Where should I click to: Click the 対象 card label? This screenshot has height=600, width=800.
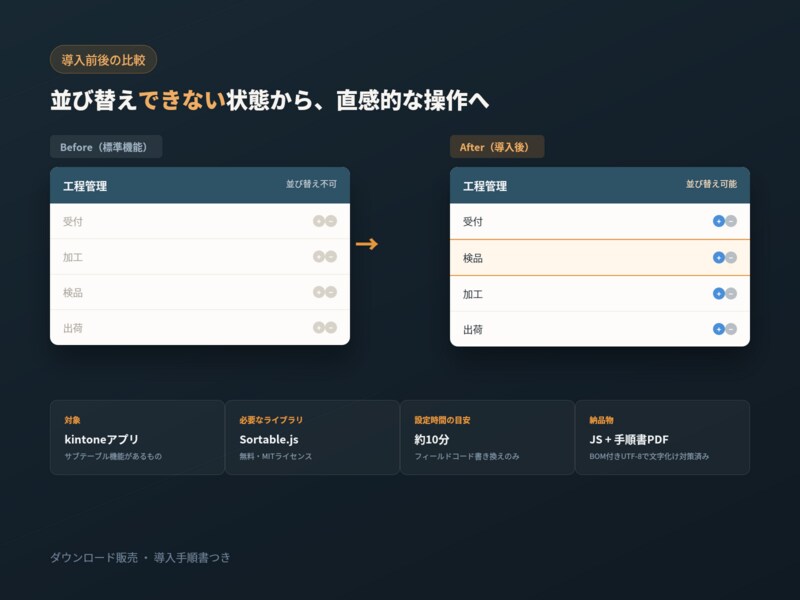coord(72,420)
